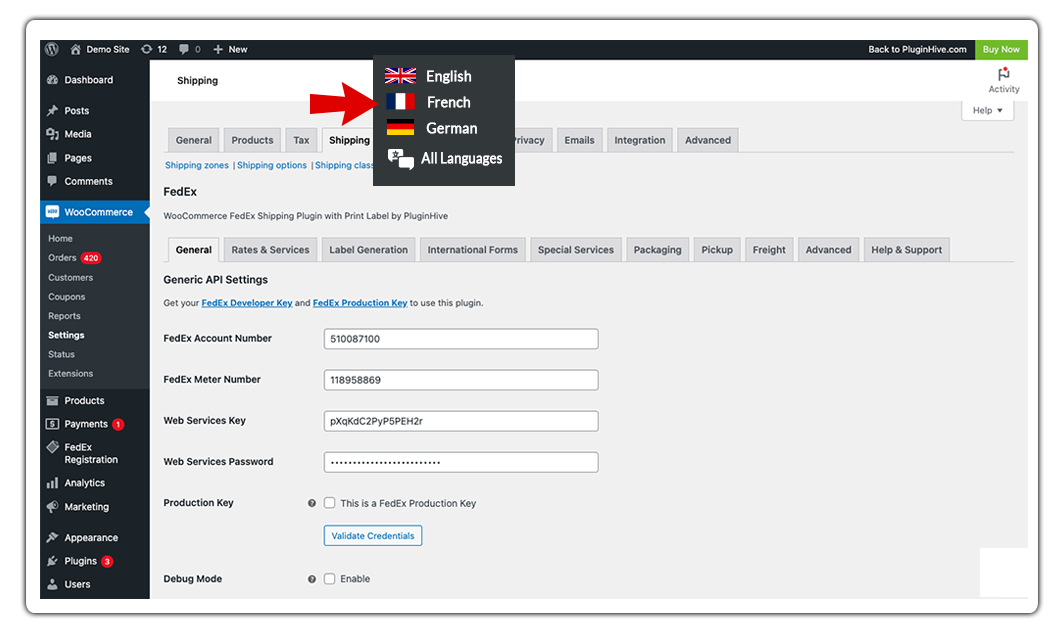Viewport: 1062px width, 630px height.
Task: Open International Forms FedEx tab
Action: (x=473, y=250)
